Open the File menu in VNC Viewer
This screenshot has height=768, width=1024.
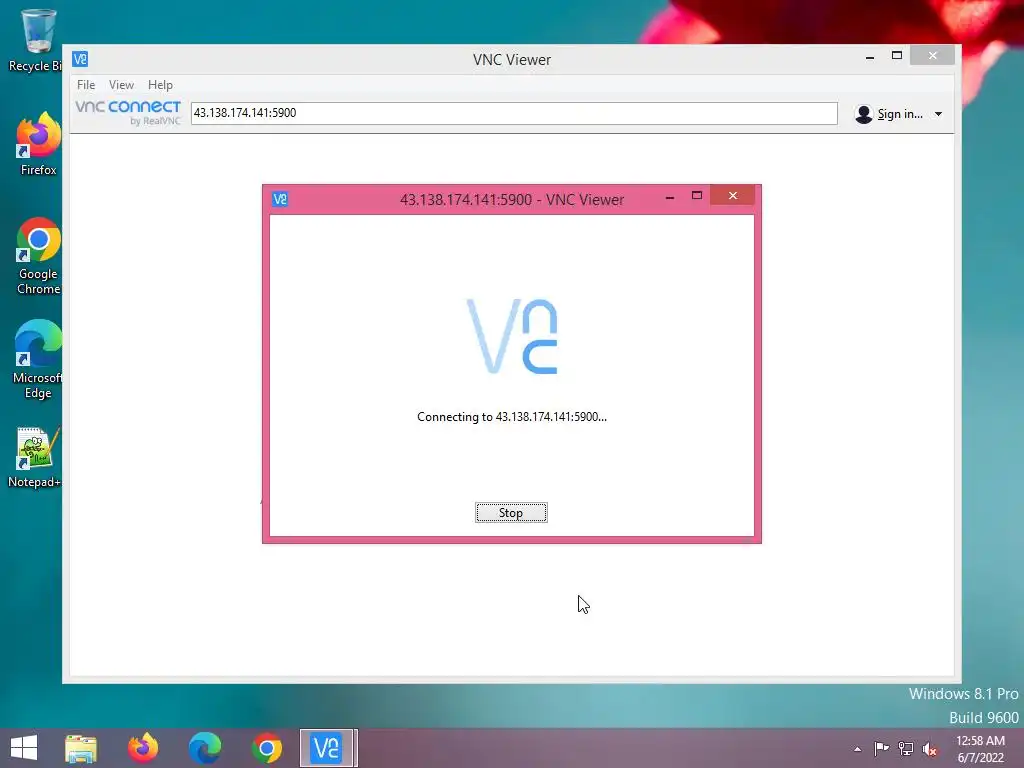point(86,85)
